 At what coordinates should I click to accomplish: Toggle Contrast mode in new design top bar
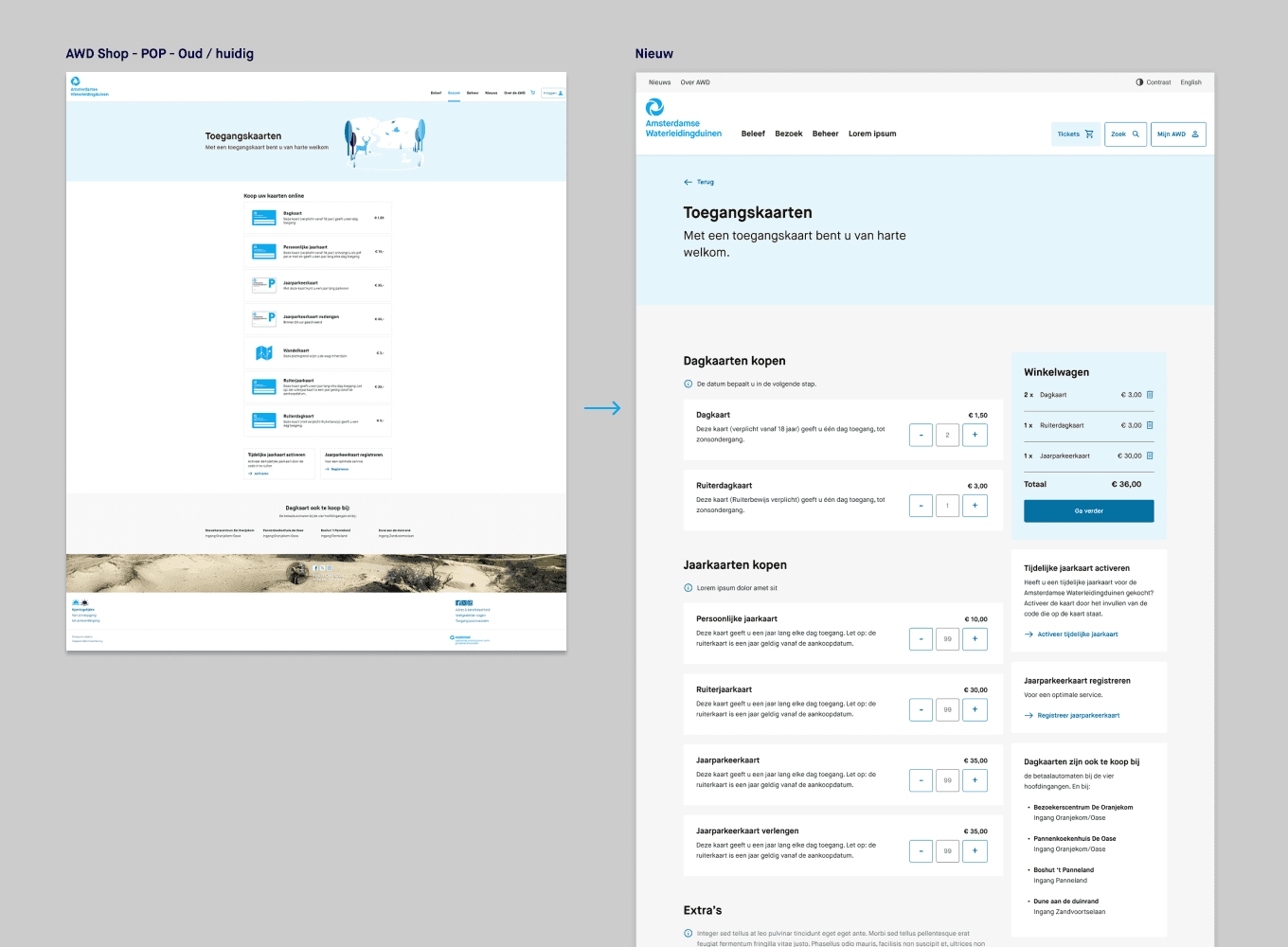coord(1154,82)
